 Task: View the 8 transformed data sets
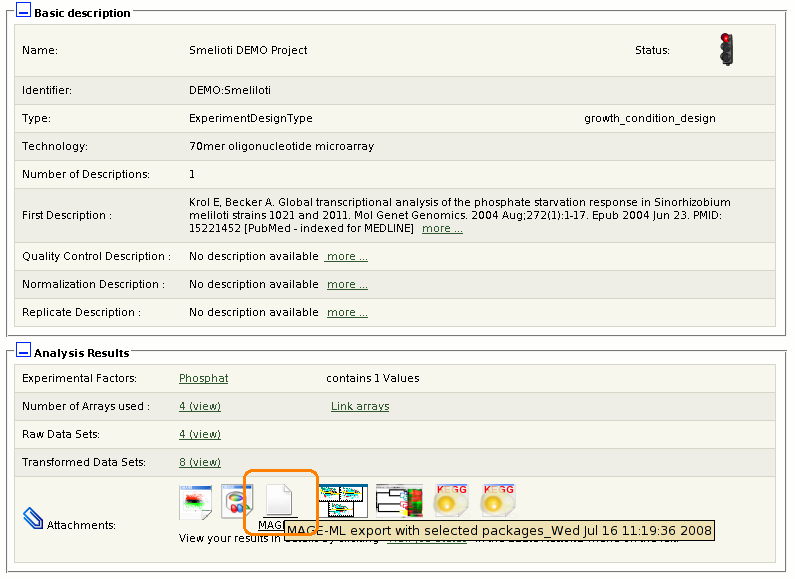coord(200,462)
